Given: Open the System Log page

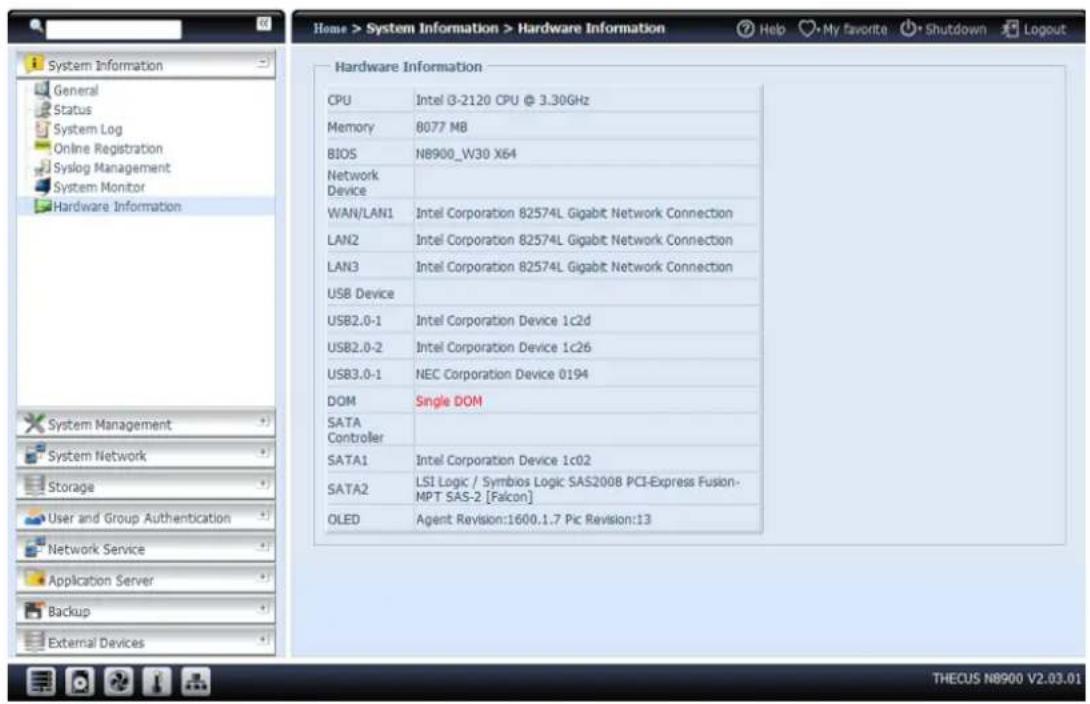Looking at the screenshot, I should (87, 129).
